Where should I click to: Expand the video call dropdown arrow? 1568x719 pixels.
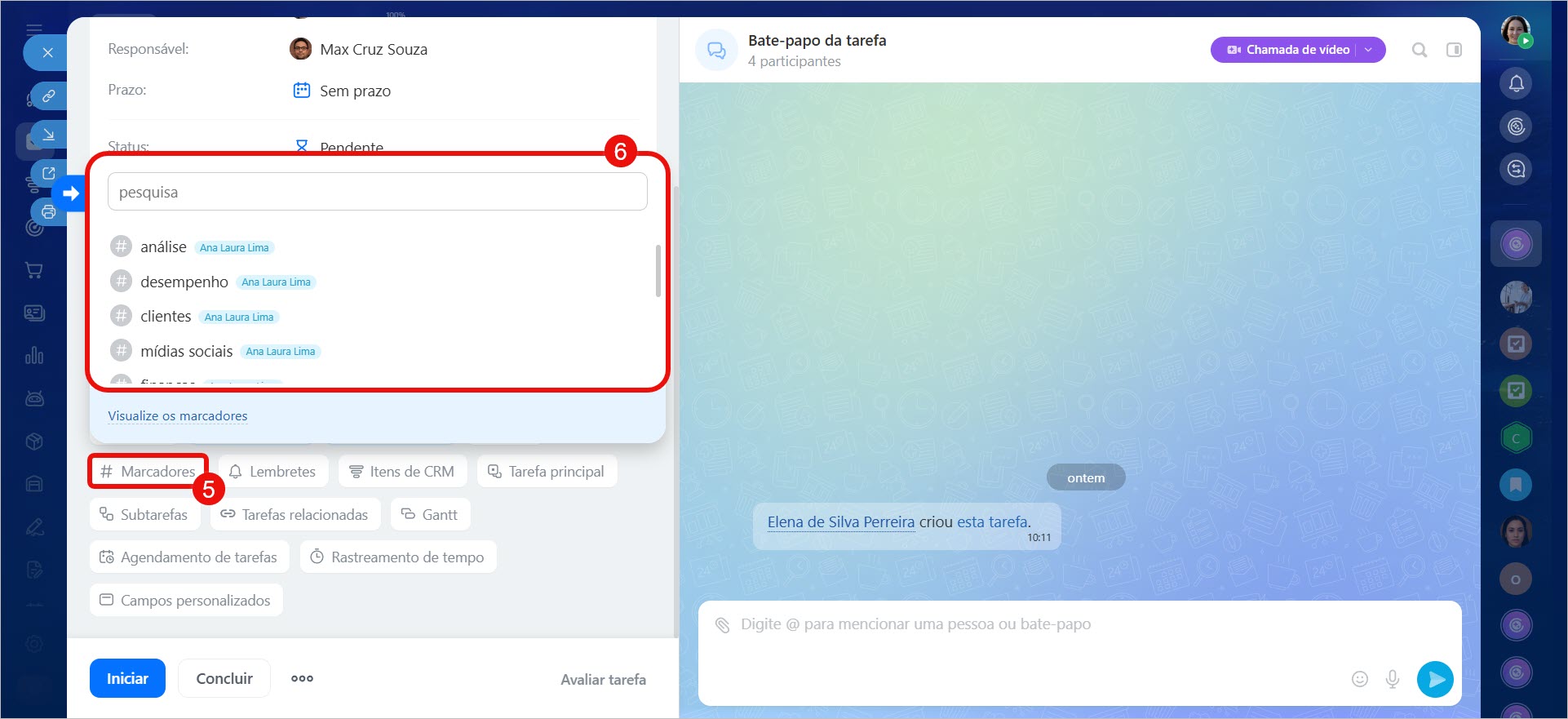click(x=1369, y=50)
